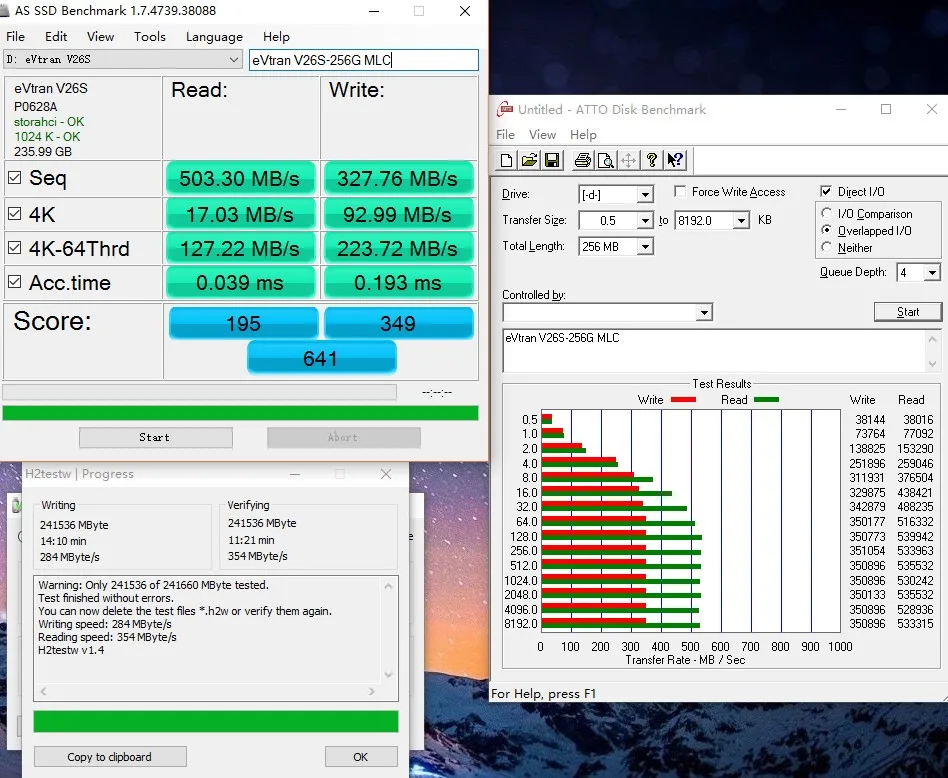
Task: Click Seq write result 327.76 MB/s
Action: coord(398,178)
